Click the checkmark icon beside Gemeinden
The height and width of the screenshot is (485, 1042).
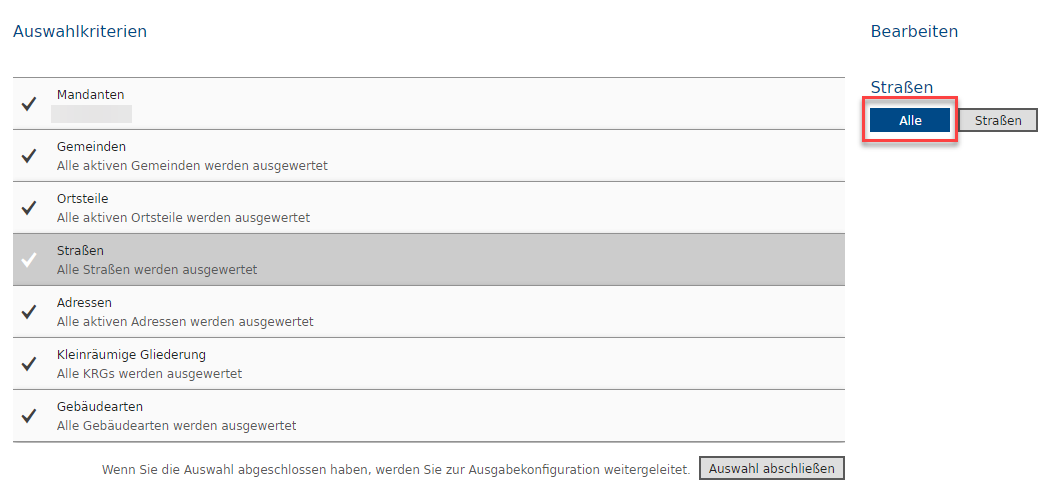pyautogui.click(x=29, y=156)
